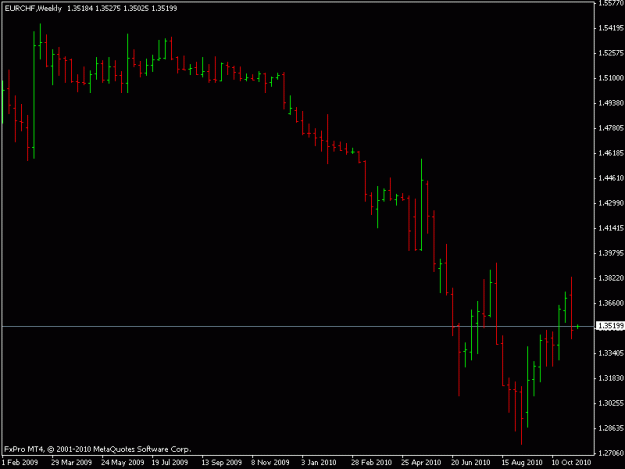
Task: Click the 3 Jan 2010 date label
Action: coord(319,463)
